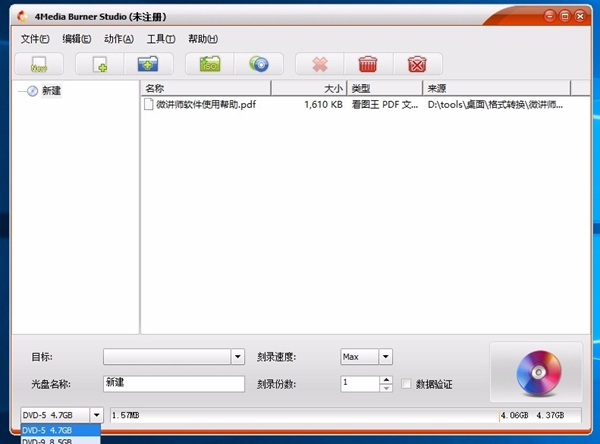Select the 新建 tree item
The image size is (600, 444).
(51, 91)
